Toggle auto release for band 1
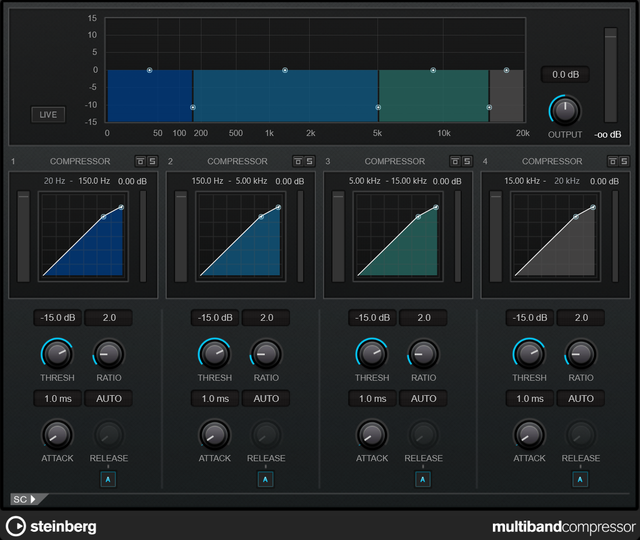Screen dimensions: 640x540 click(108, 479)
